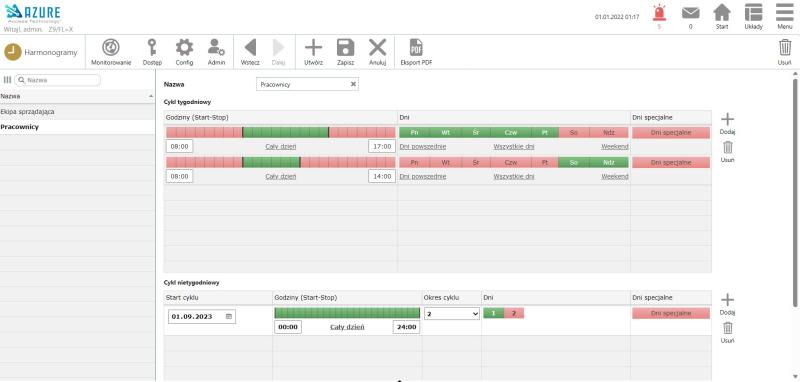Open the Monitorowanie module
800x382 pixels.
pyautogui.click(x=111, y=52)
